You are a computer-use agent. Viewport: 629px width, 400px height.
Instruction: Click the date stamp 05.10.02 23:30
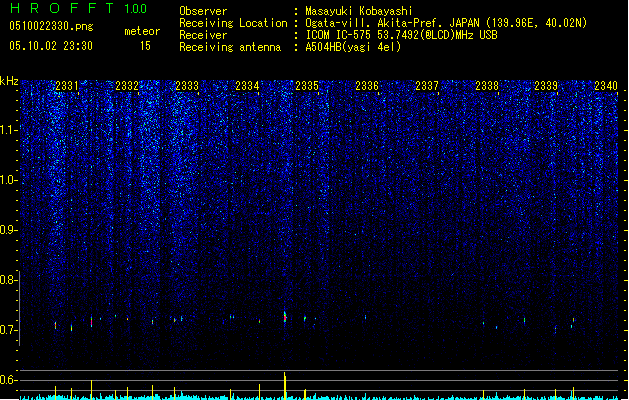[x=51, y=46]
